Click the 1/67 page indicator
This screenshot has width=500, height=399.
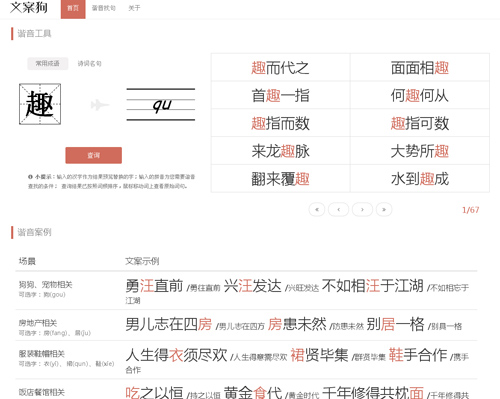tap(470, 210)
